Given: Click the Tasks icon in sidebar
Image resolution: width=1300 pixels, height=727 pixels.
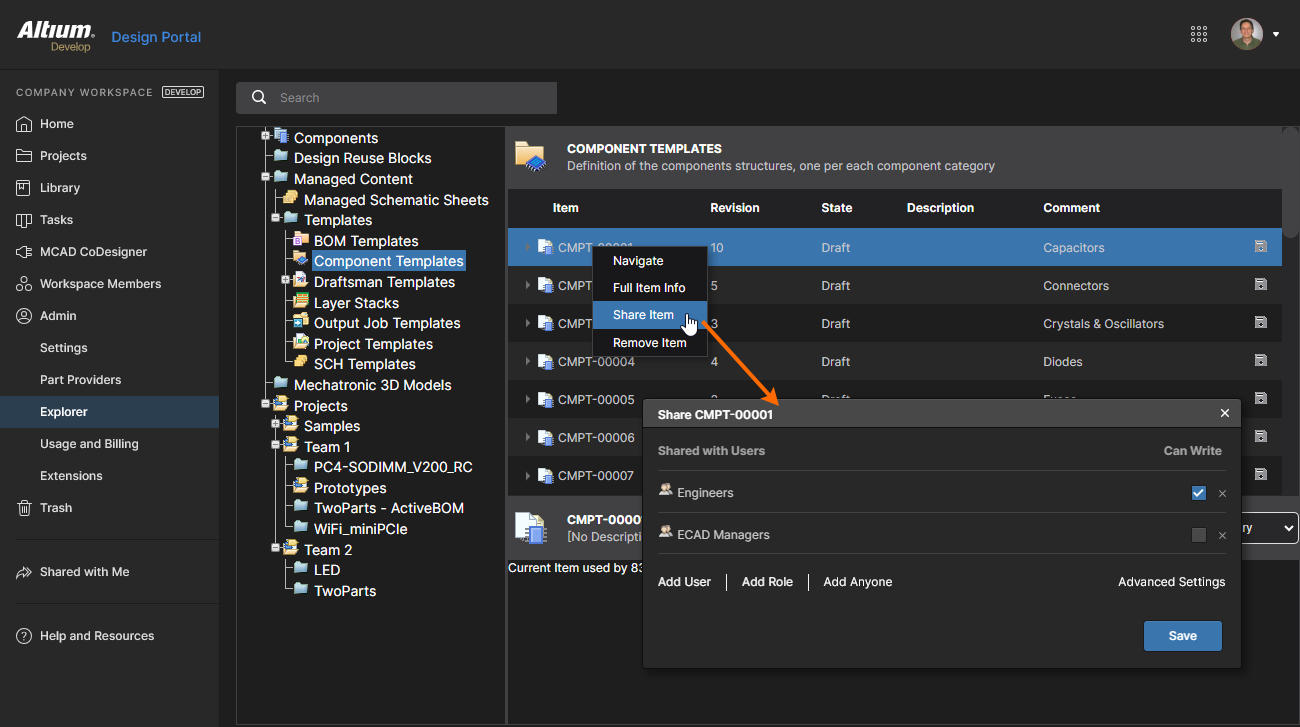Looking at the screenshot, I should (24, 220).
